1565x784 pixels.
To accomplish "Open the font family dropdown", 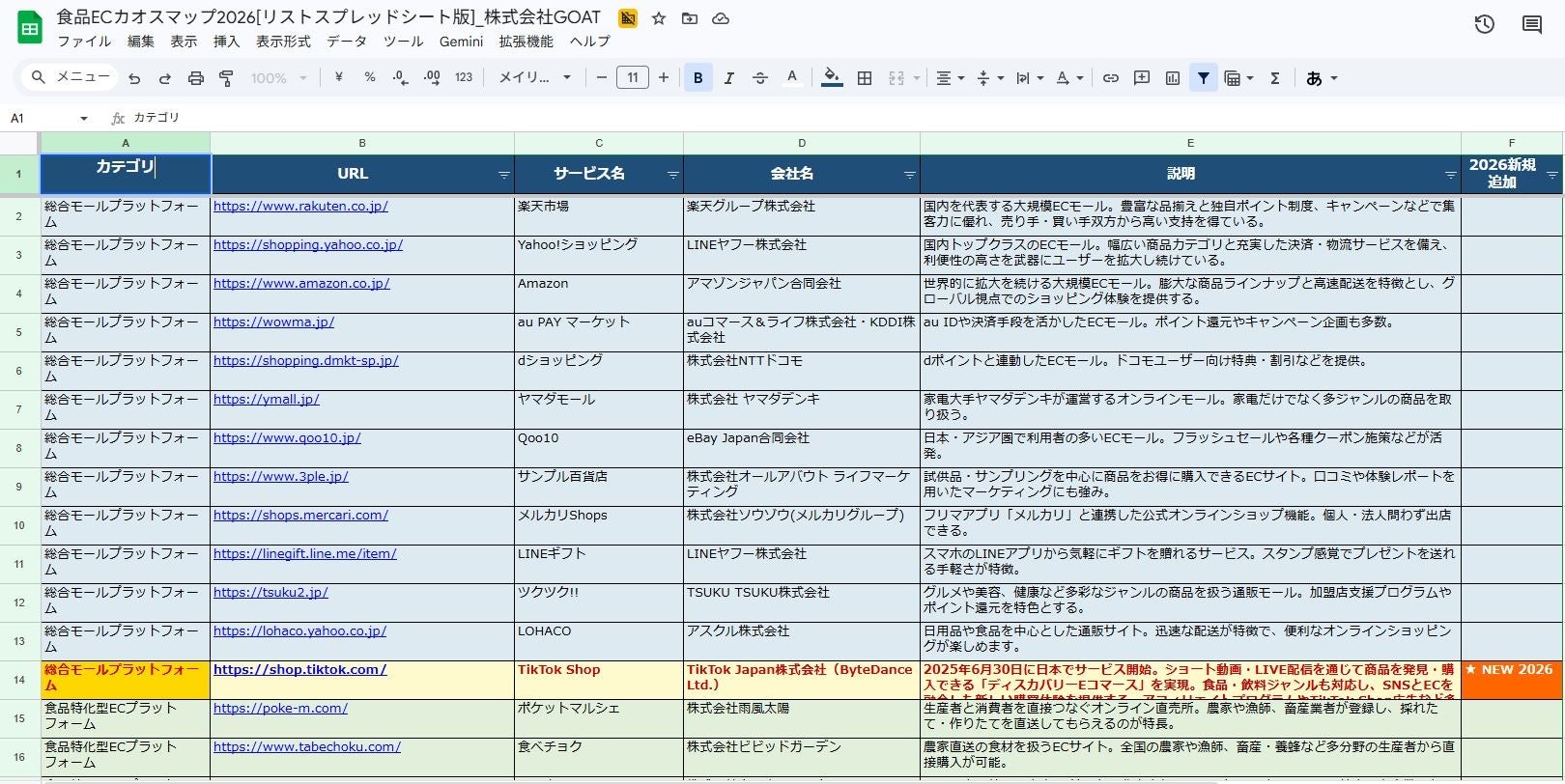I will coord(535,77).
